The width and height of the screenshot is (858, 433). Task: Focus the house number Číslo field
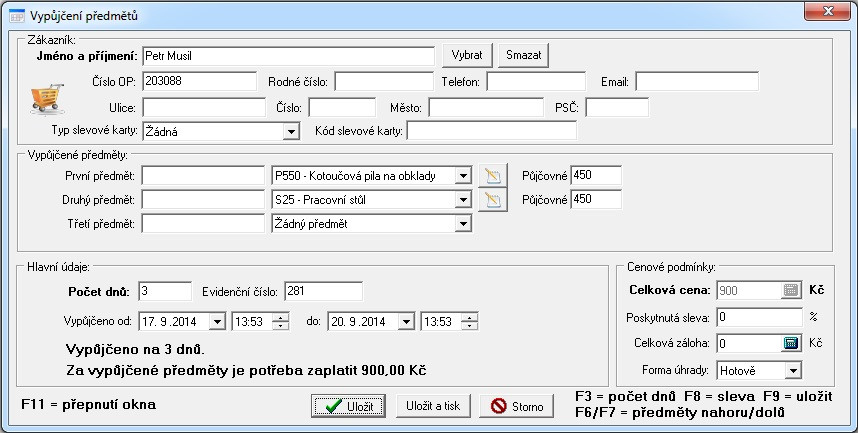pyautogui.click(x=342, y=107)
